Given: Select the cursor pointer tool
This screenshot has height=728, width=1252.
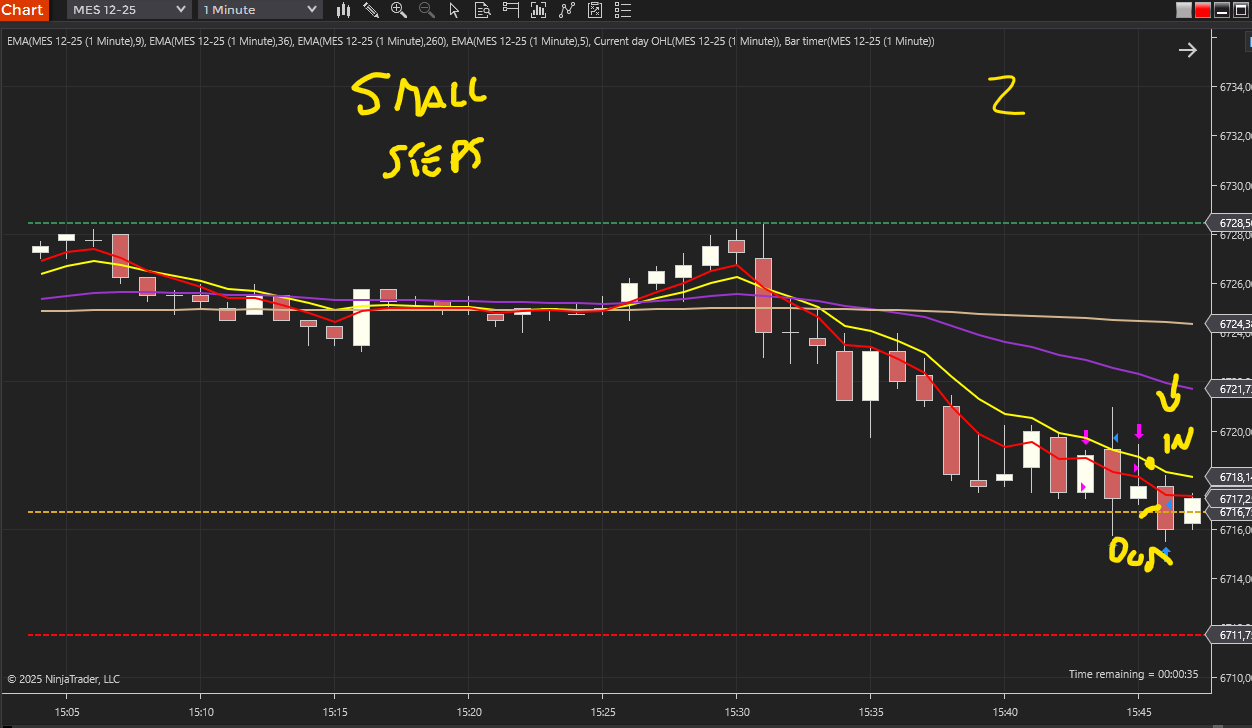Looking at the screenshot, I should [455, 10].
